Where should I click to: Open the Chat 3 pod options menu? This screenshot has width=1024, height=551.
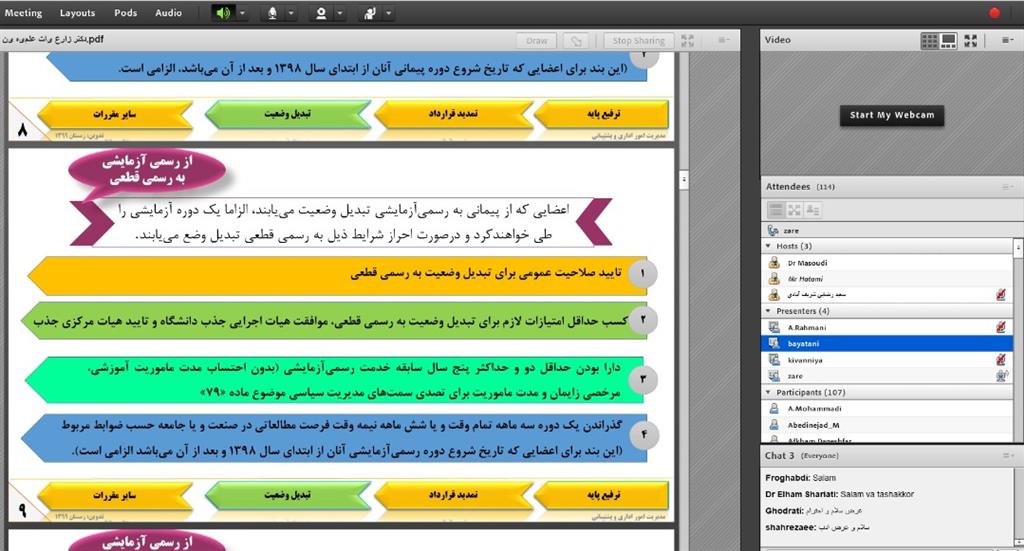coord(1008,456)
